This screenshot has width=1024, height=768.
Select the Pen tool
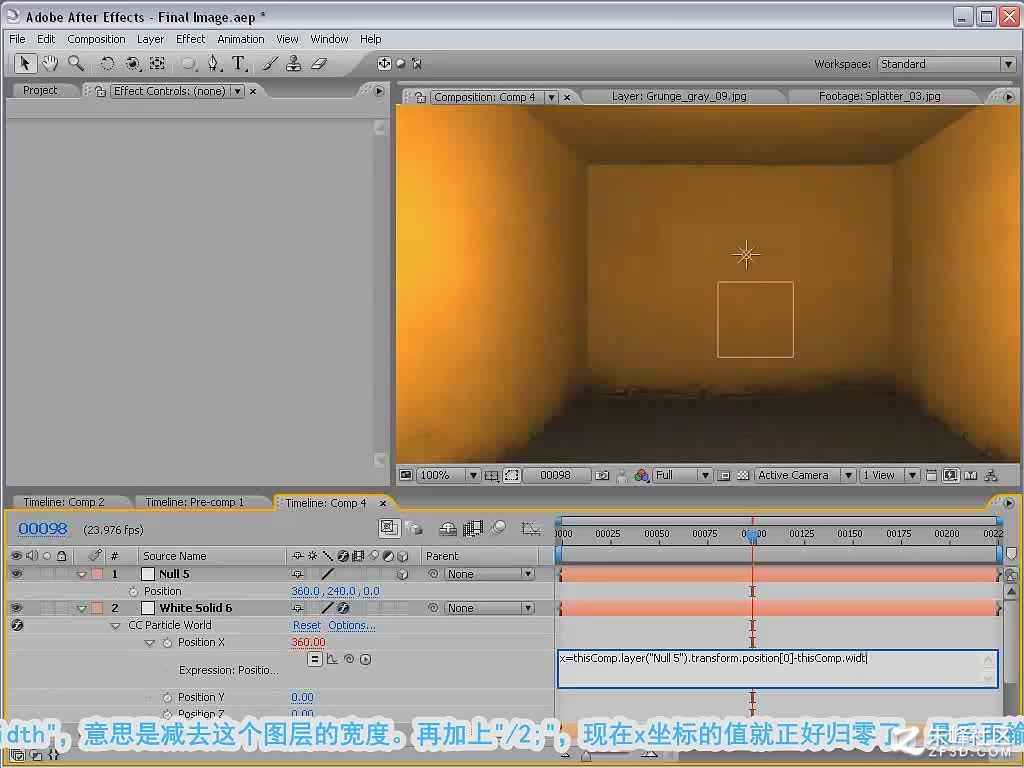213,63
